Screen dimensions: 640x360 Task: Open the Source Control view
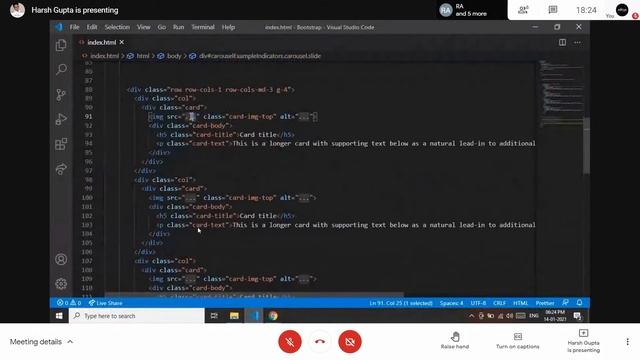tap(61, 95)
